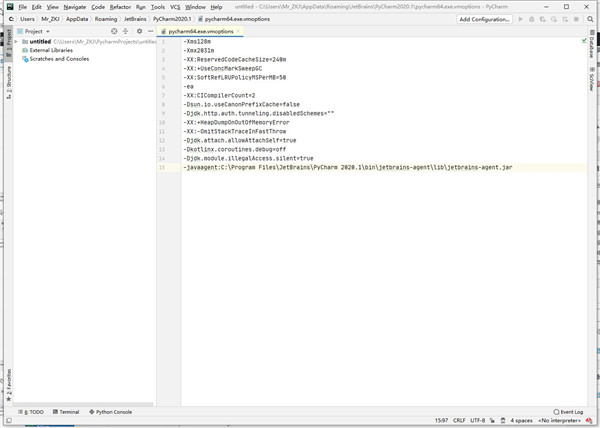Open the Navigate menu
The width and height of the screenshot is (600, 428).
click(x=75, y=7)
